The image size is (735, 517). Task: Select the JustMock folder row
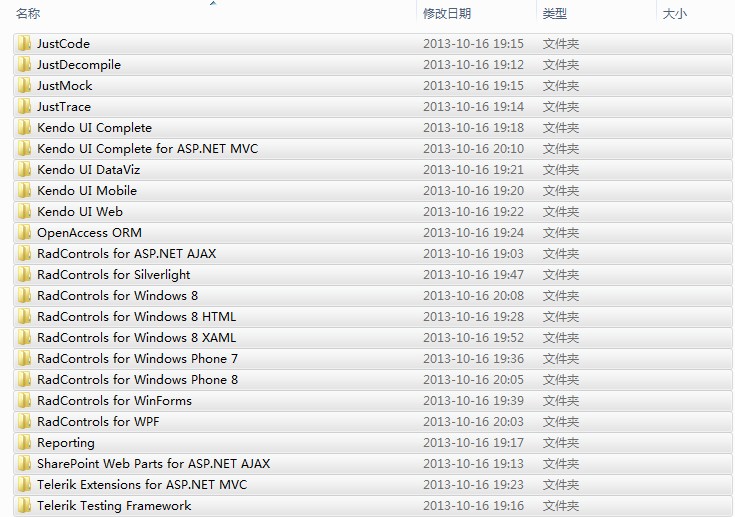(65, 86)
